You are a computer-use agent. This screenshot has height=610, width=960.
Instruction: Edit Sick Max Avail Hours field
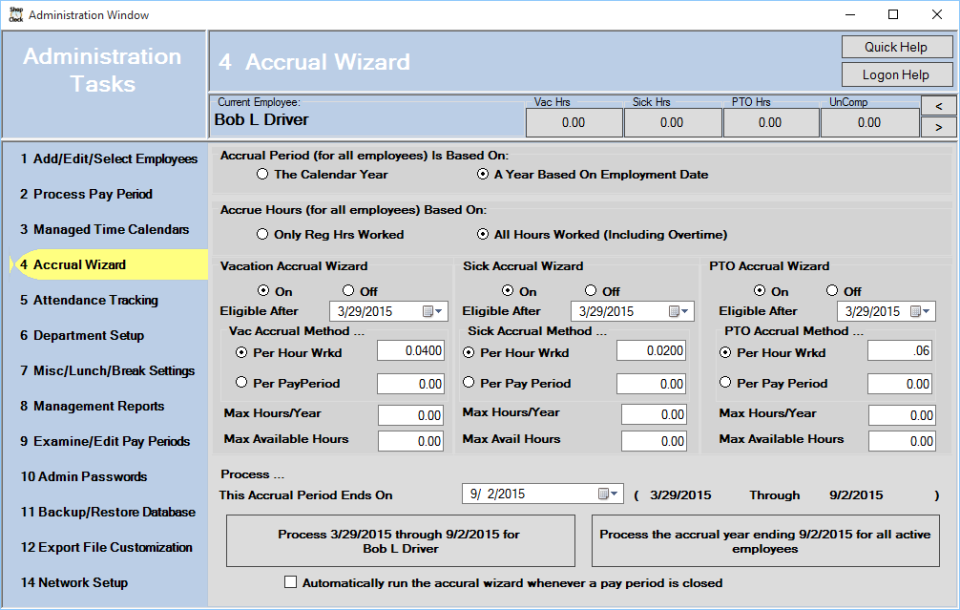(653, 441)
